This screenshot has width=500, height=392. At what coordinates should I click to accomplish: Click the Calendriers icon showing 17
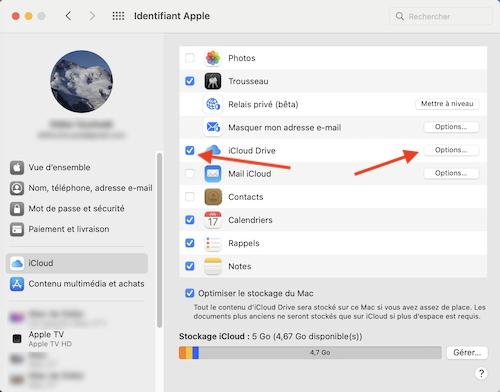(213, 220)
